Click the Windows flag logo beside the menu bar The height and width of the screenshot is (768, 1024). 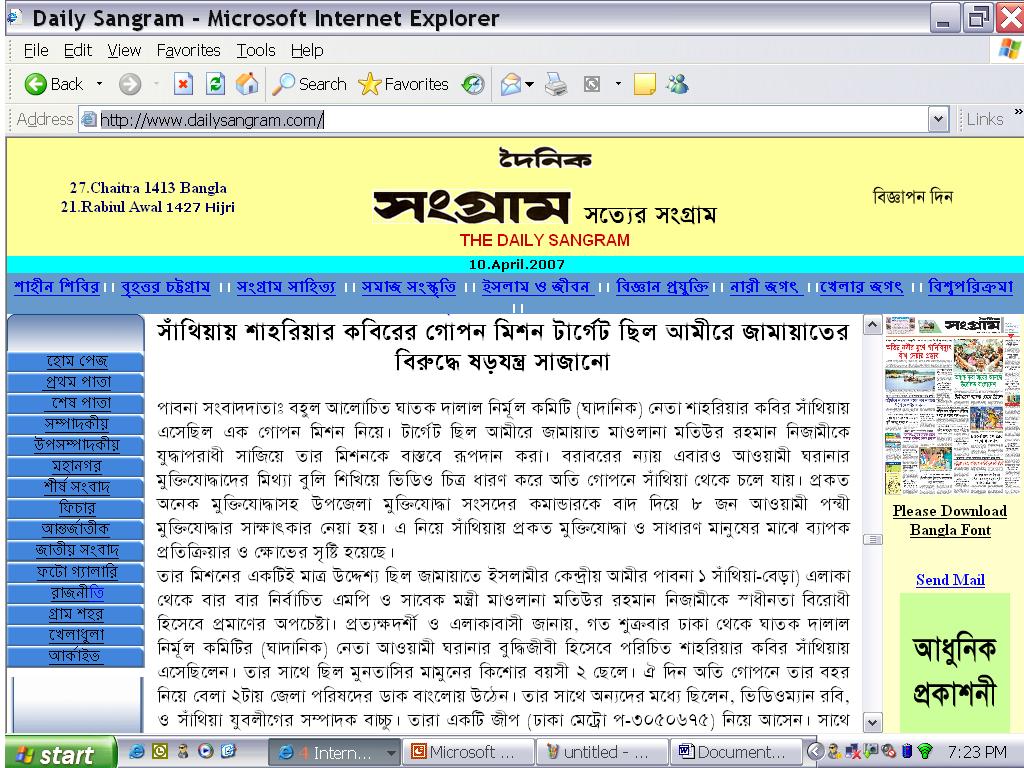coord(1009,50)
